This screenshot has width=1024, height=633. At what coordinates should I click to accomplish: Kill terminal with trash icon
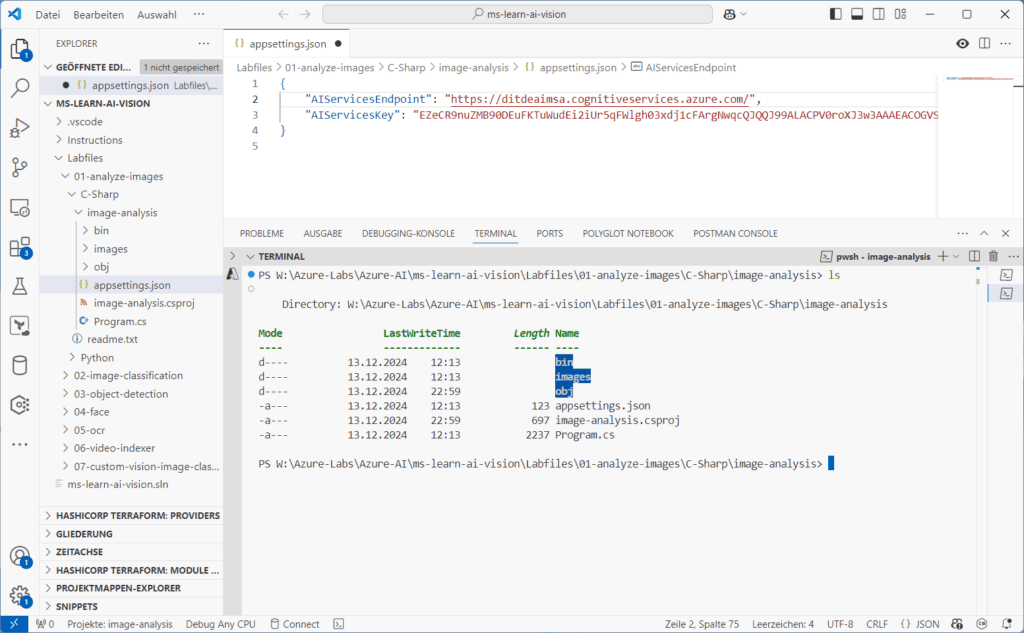(993, 257)
